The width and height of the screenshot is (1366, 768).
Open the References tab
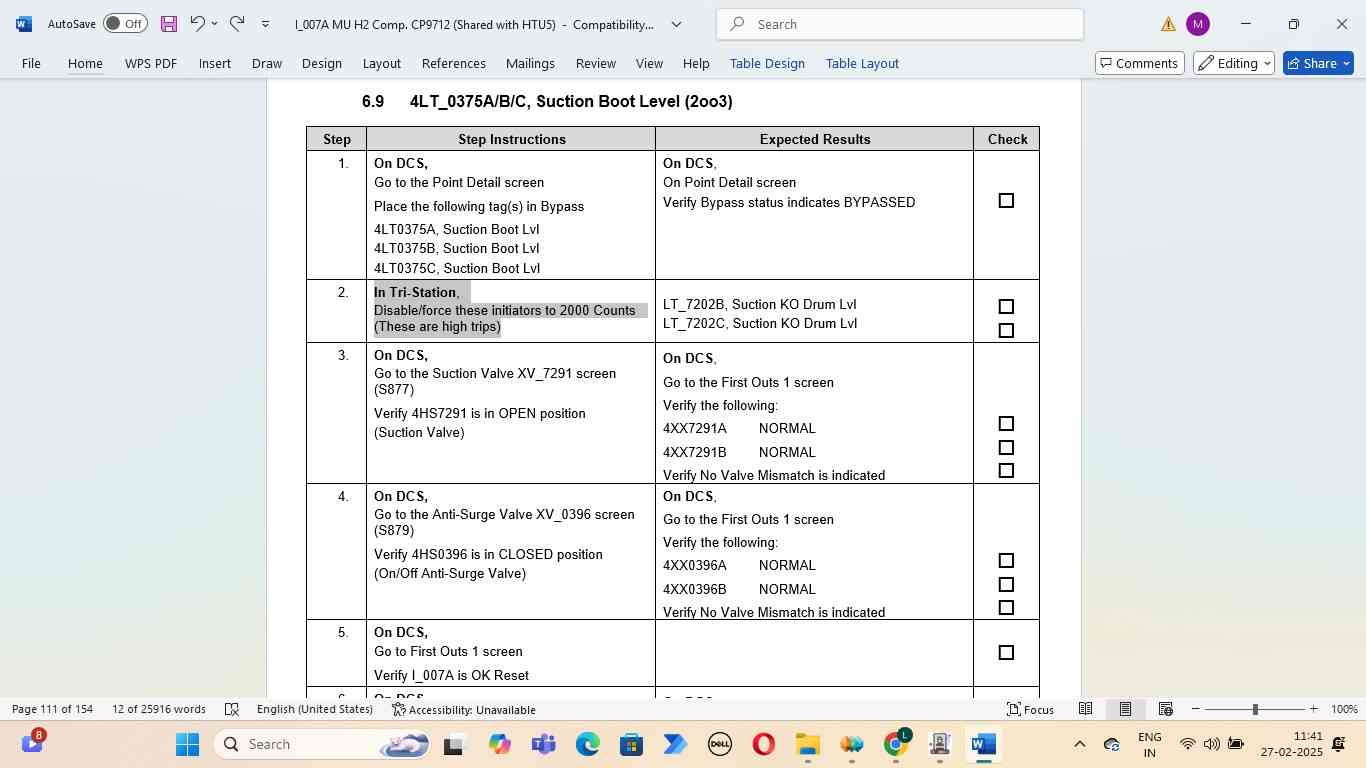click(454, 63)
